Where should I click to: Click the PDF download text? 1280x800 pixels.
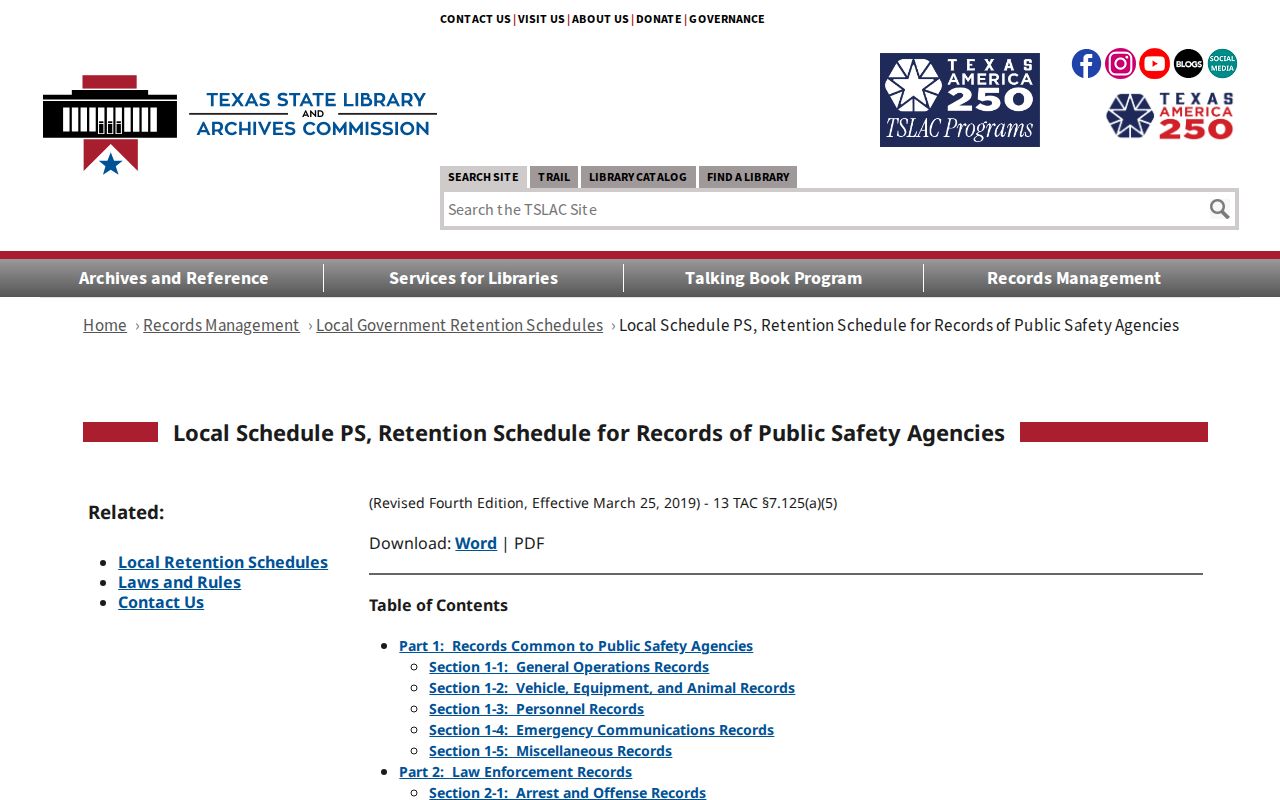click(x=529, y=543)
